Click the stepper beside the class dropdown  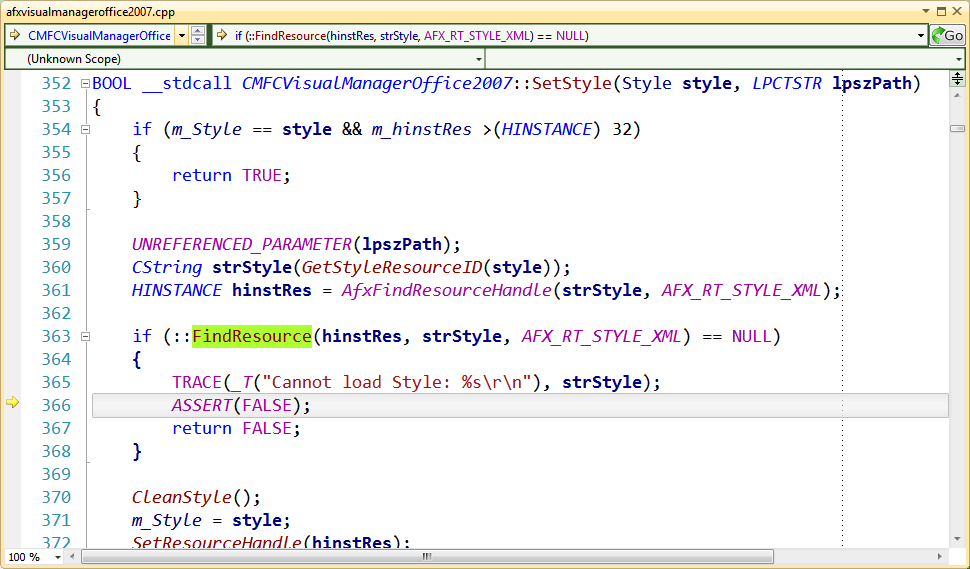[197, 36]
